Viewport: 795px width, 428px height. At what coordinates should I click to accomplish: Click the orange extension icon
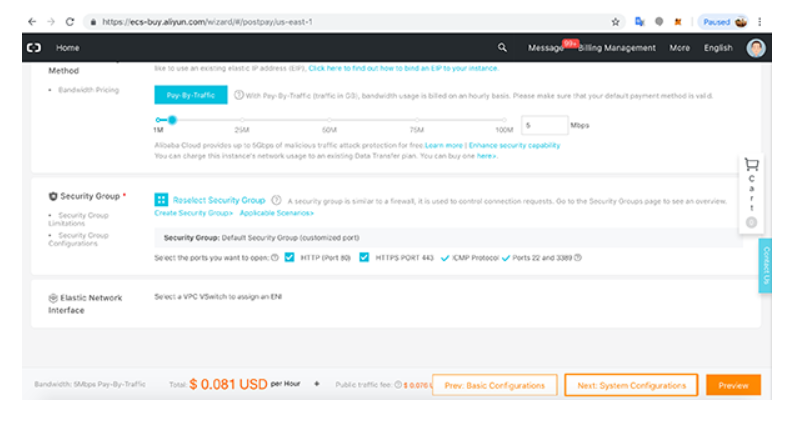click(x=678, y=22)
